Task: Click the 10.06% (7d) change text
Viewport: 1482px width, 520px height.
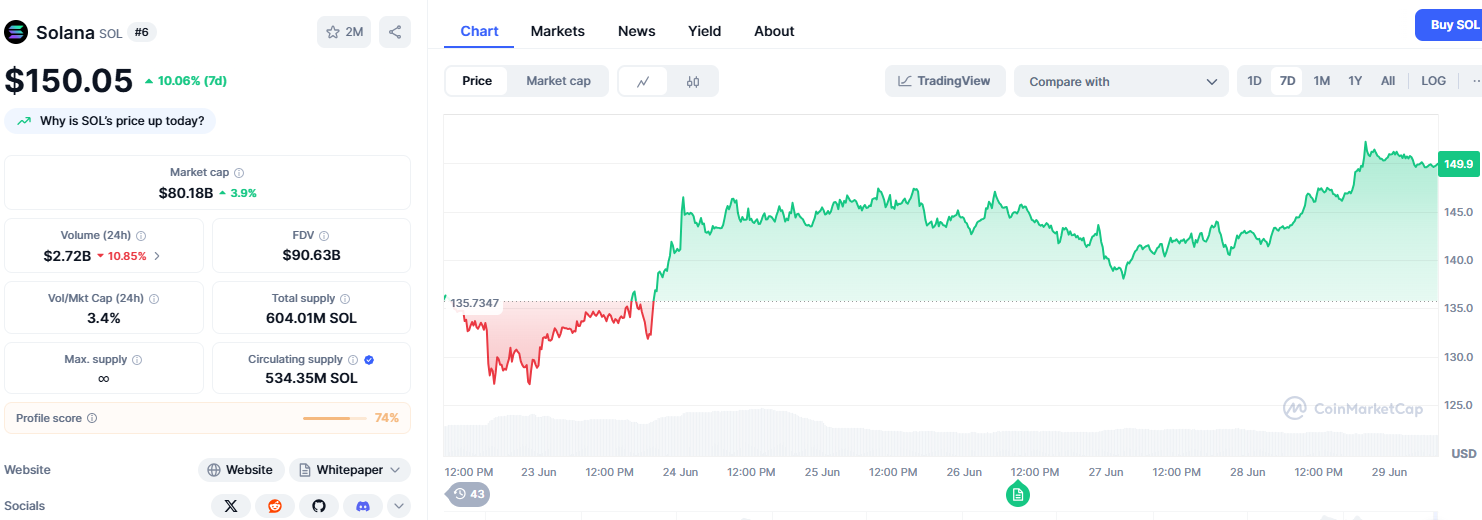Action: pyautogui.click(x=191, y=81)
